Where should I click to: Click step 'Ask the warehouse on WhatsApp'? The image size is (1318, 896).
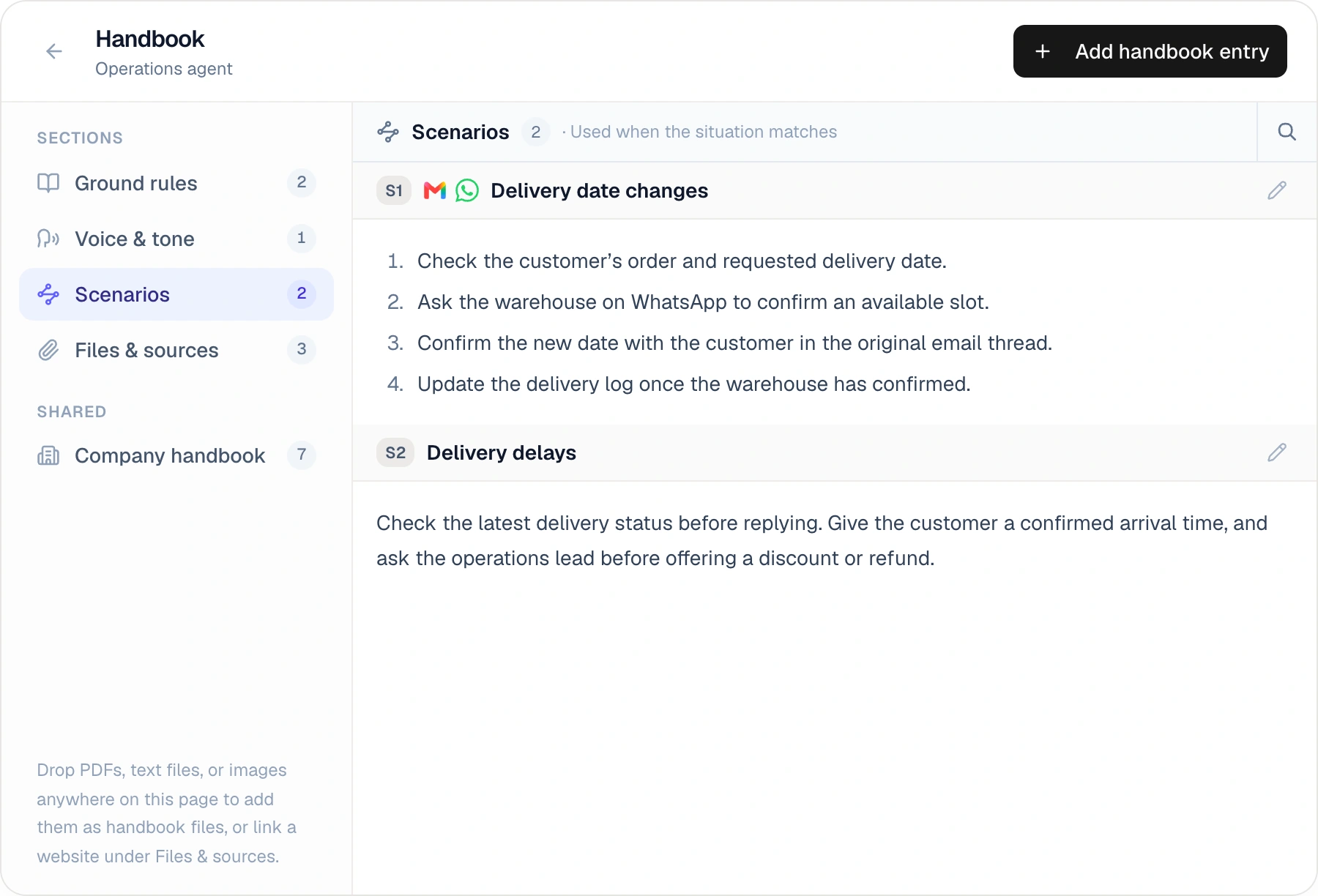click(703, 302)
